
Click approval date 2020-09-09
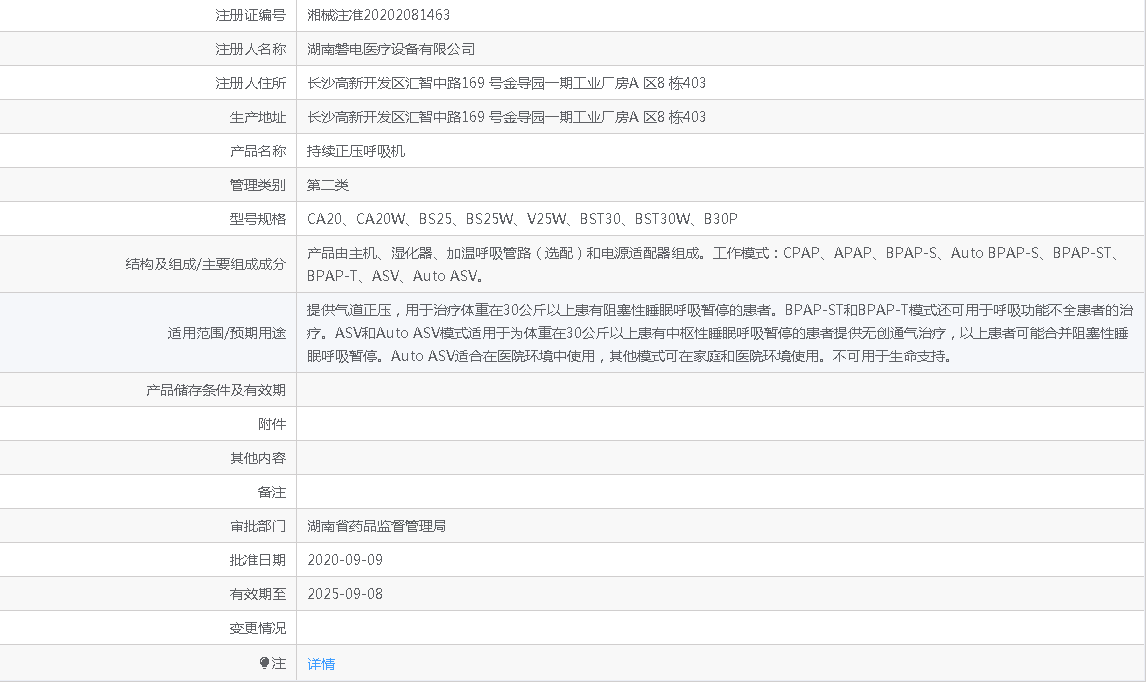[x=345, y=560]
